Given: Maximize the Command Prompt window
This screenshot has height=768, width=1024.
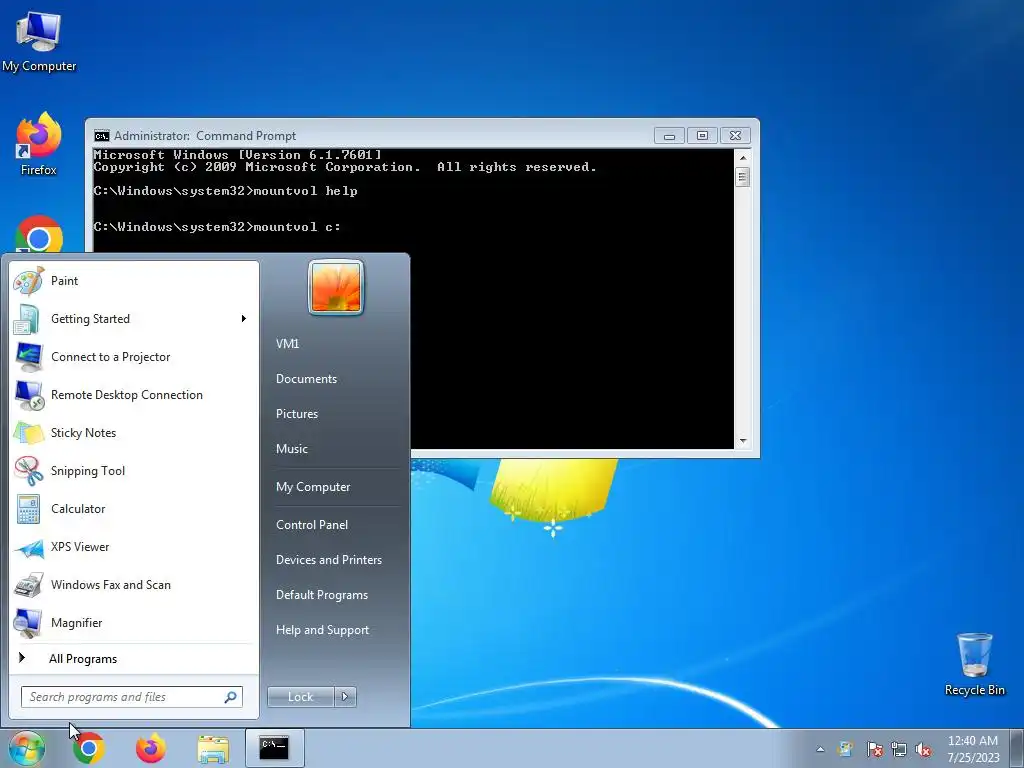Looking at the screenshot, I should (702, 136).
